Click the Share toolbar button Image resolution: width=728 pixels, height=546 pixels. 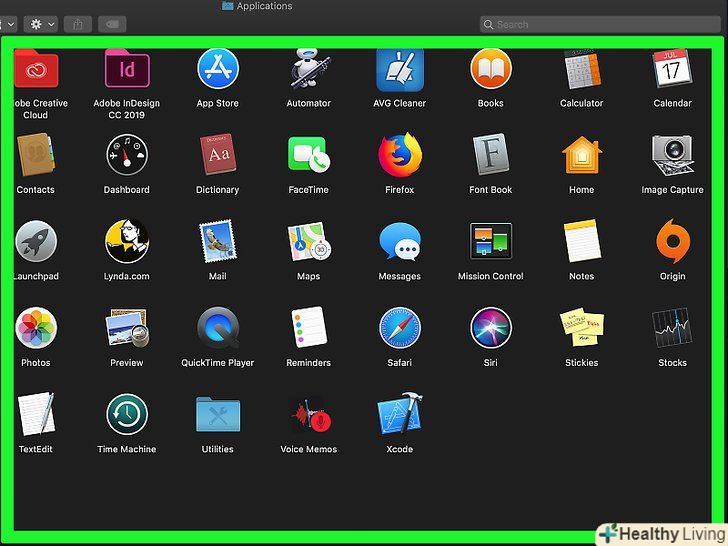[x=78, y=24]
